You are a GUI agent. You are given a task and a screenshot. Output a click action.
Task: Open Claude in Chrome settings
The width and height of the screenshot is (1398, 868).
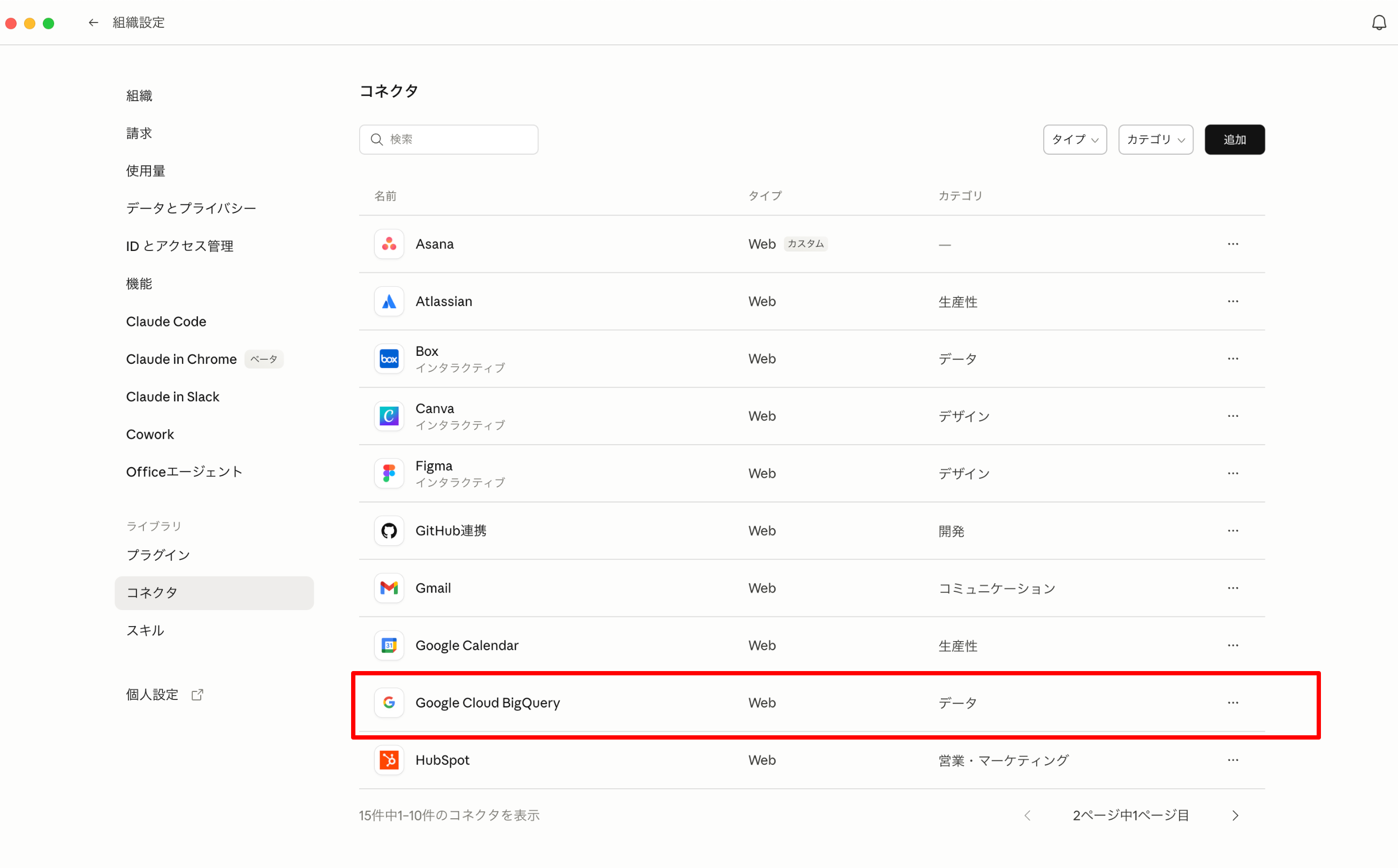tap(181, 360)
